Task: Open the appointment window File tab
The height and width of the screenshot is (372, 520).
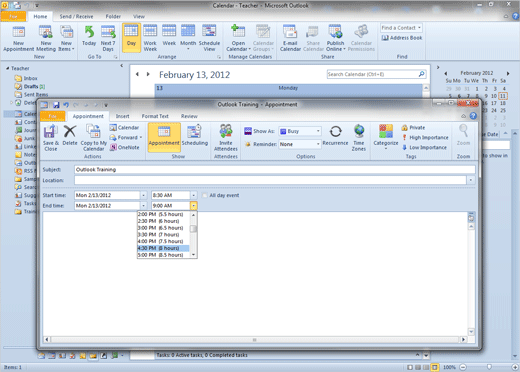Action: click(x=52, y=116)
